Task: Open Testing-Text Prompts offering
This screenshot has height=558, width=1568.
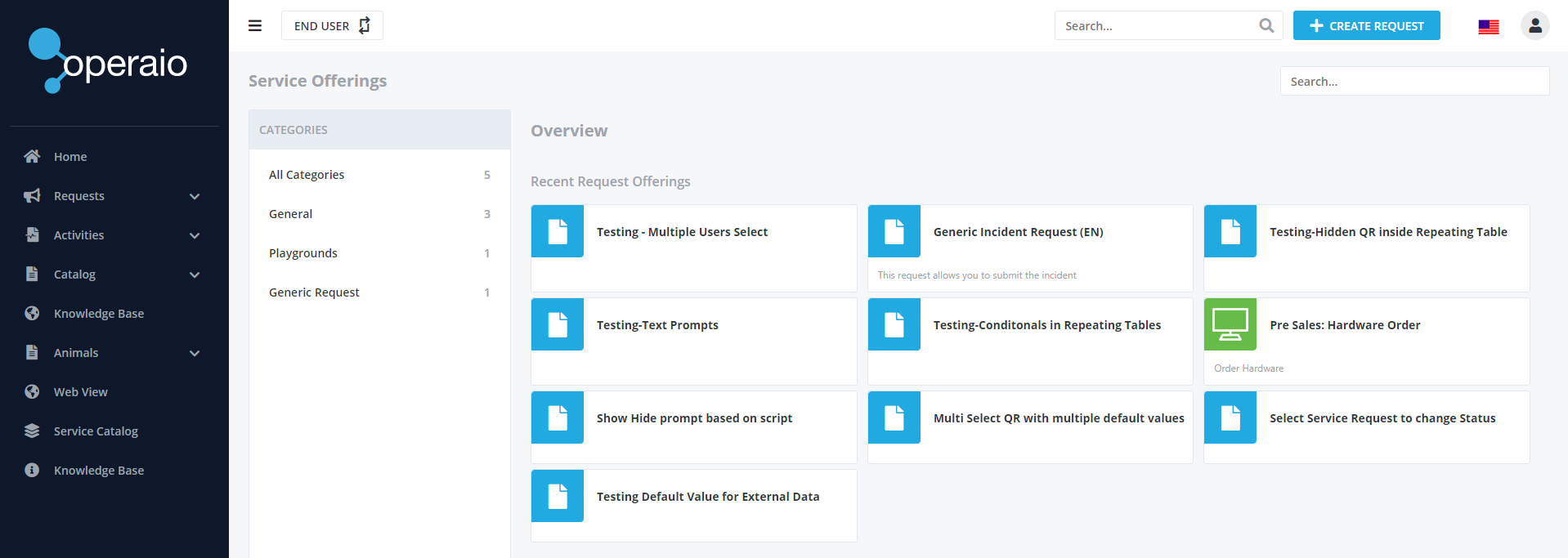Action: pos(657,325)
